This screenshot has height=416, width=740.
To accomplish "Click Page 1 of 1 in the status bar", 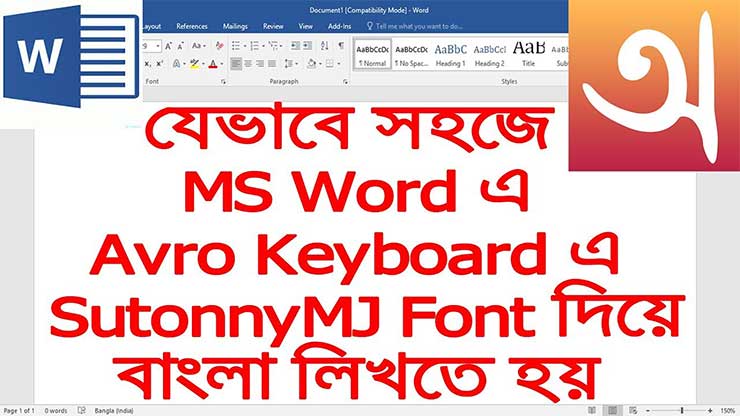I will pos(19,411).
